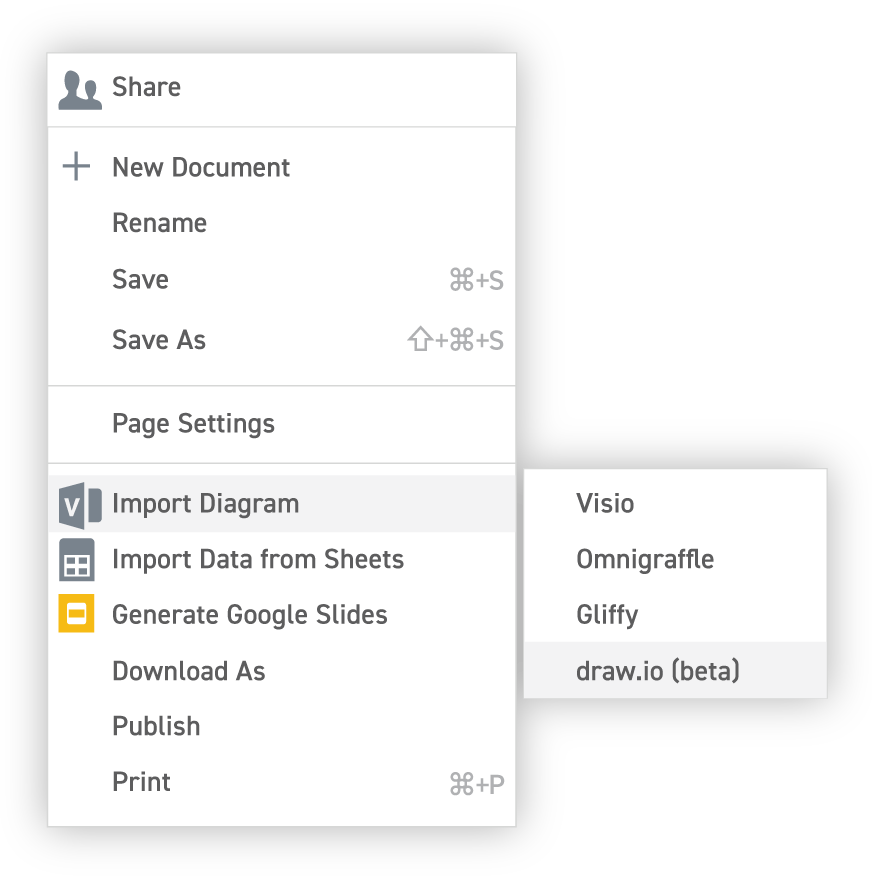Print the document using the Print entry
This screenshot has height=880, width=872.
pyautogui.click(x=141, y=782)
